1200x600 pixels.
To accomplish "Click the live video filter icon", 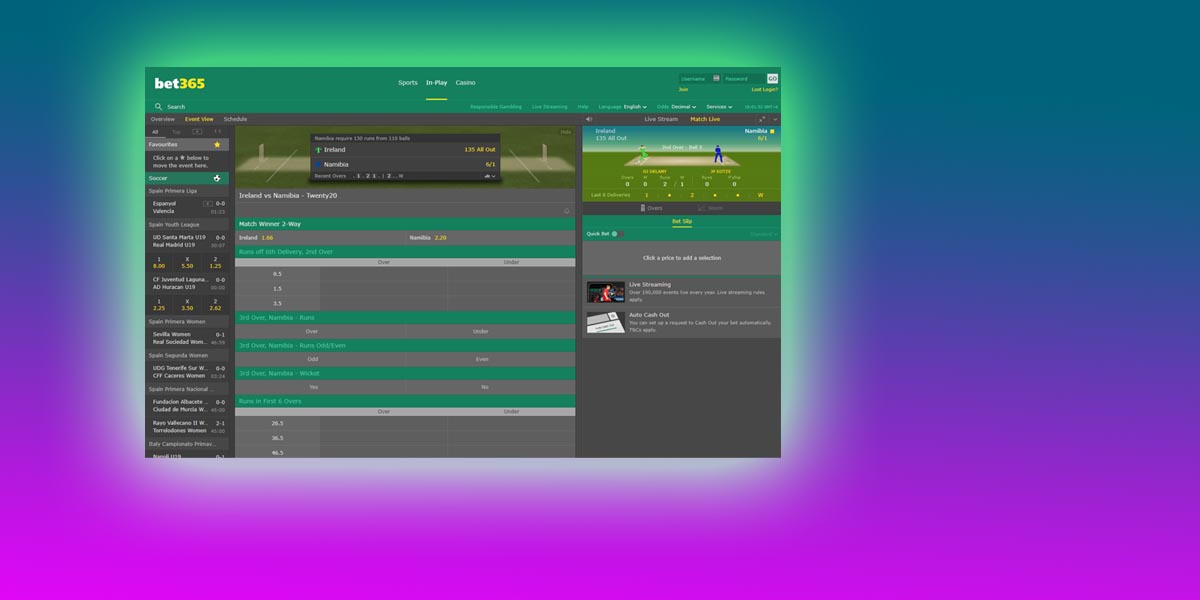I will point(195,131).
